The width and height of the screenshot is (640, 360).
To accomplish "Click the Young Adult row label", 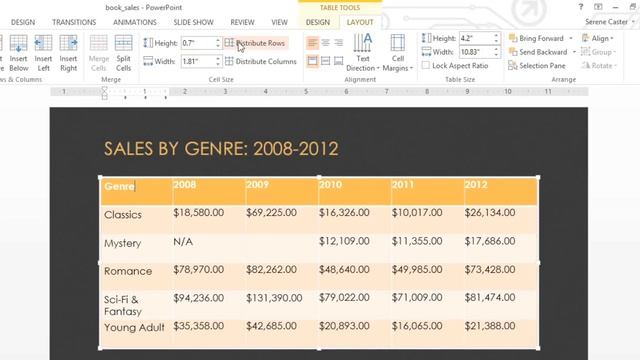I will 134,327.
